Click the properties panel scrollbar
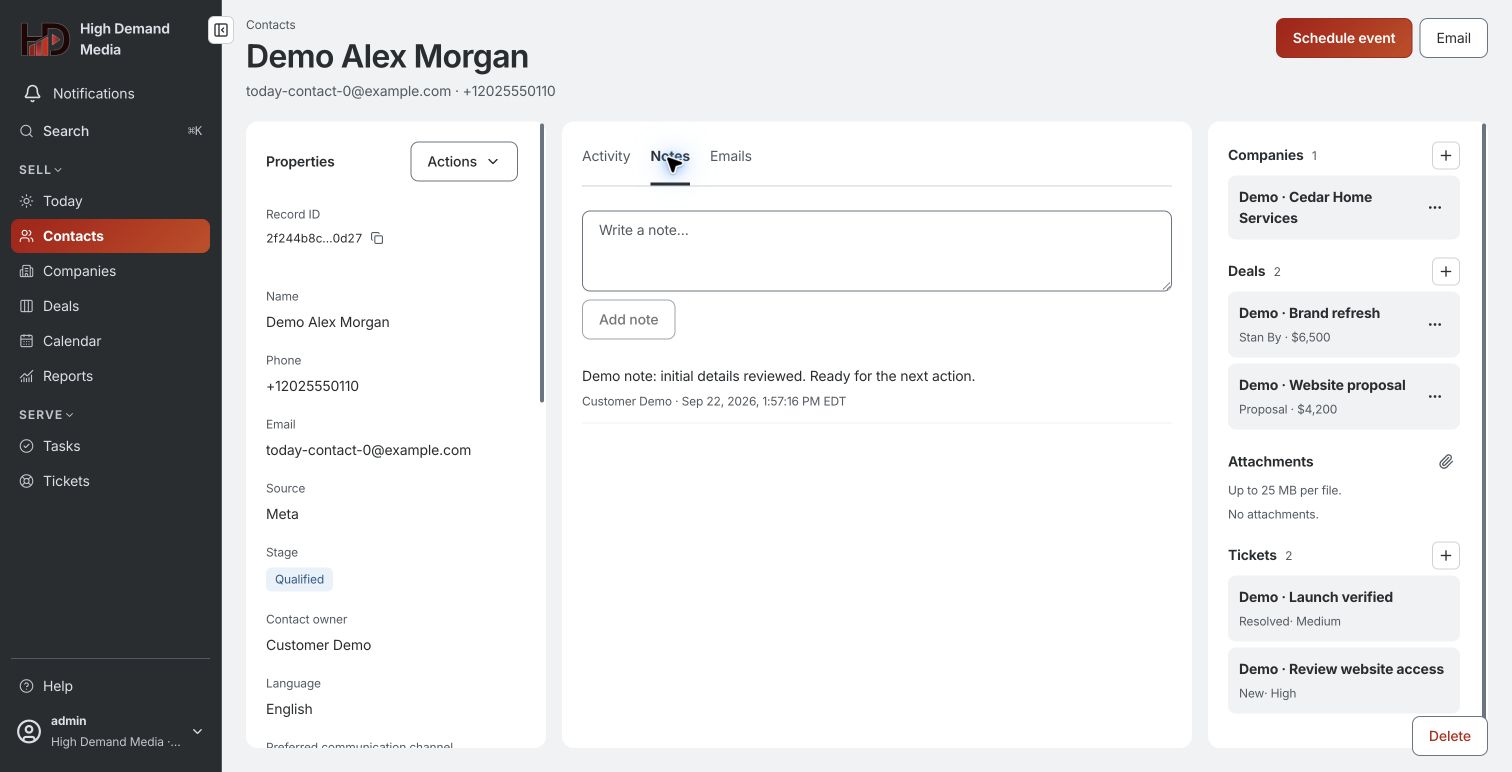Viewport: 1512px width, 772px height. coord(542,263)
